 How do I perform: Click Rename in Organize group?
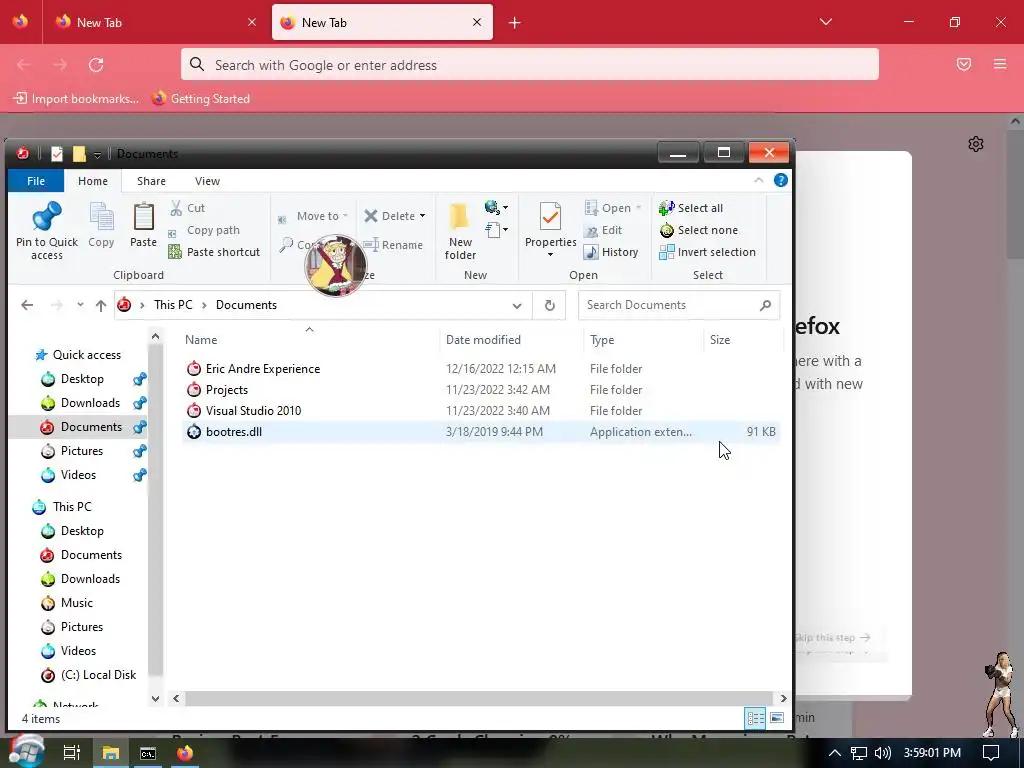393,245
